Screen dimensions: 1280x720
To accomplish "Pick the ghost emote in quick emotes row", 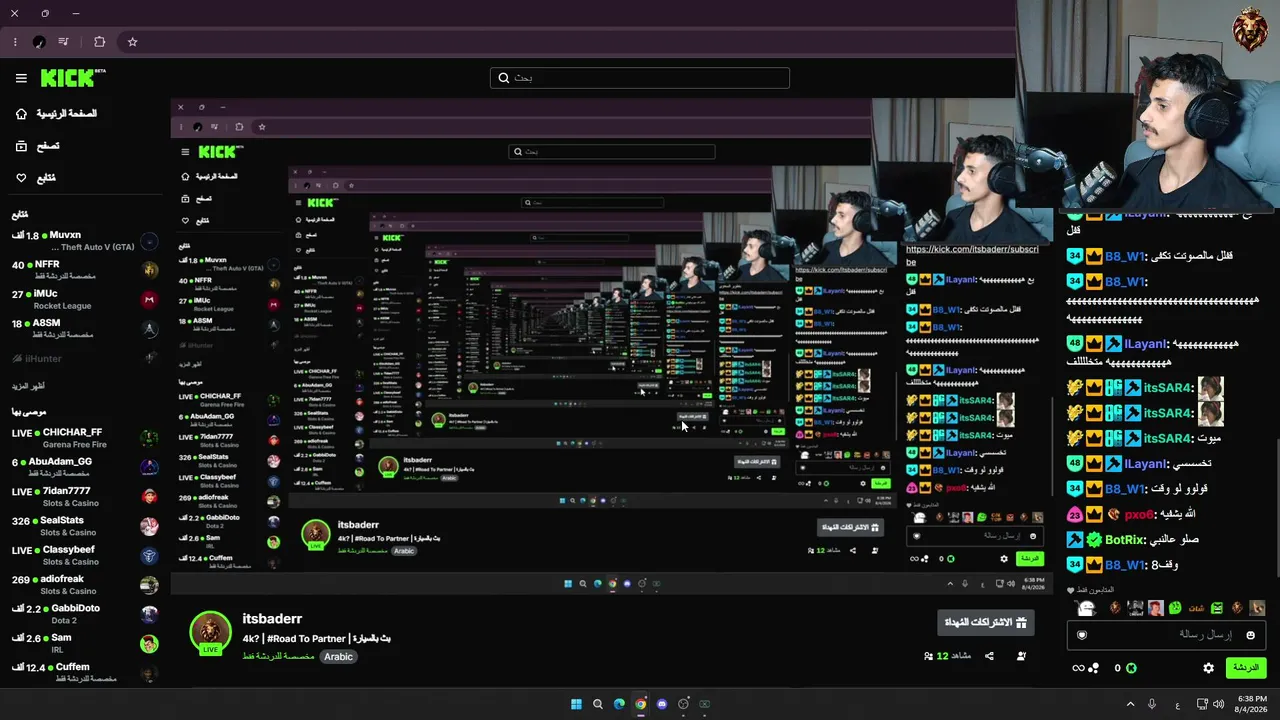I will [x=1087, y=608].
